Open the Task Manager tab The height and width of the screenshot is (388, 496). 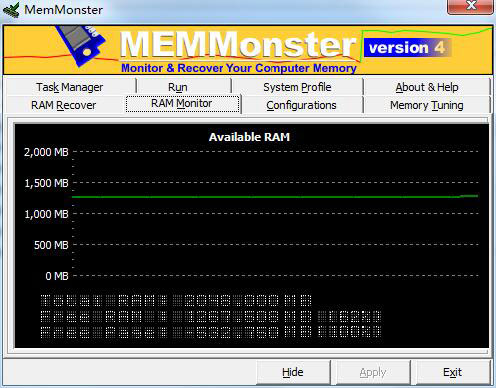coord(70,87)
